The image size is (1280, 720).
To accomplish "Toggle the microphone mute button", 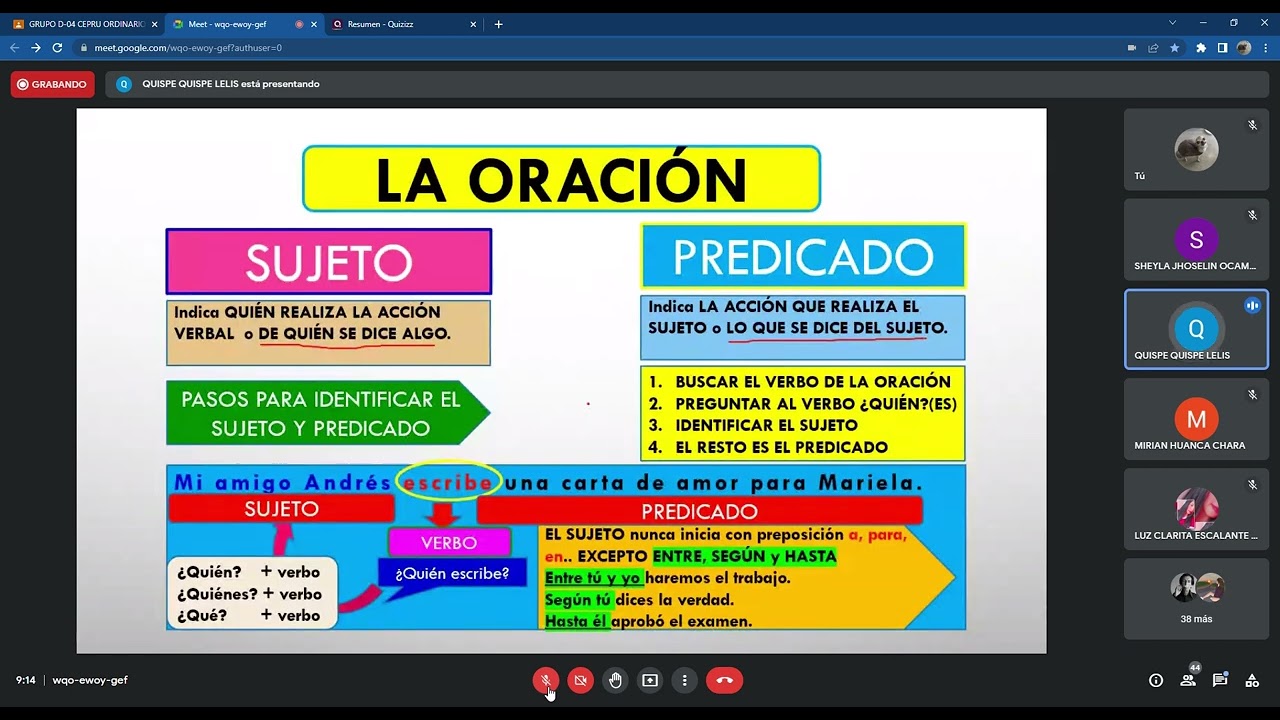I will tap(546, 680).
